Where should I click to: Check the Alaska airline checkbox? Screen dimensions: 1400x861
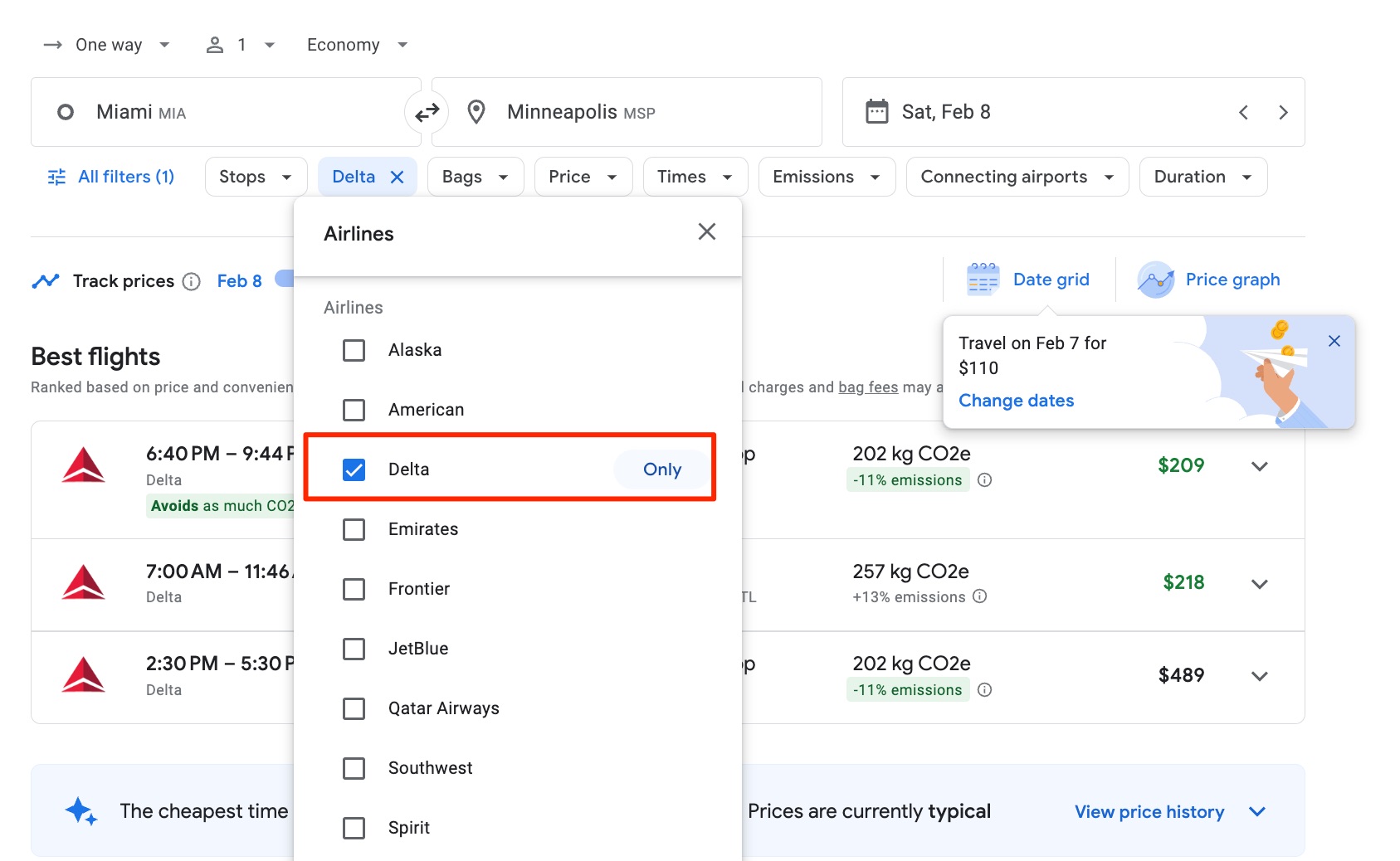354,350
